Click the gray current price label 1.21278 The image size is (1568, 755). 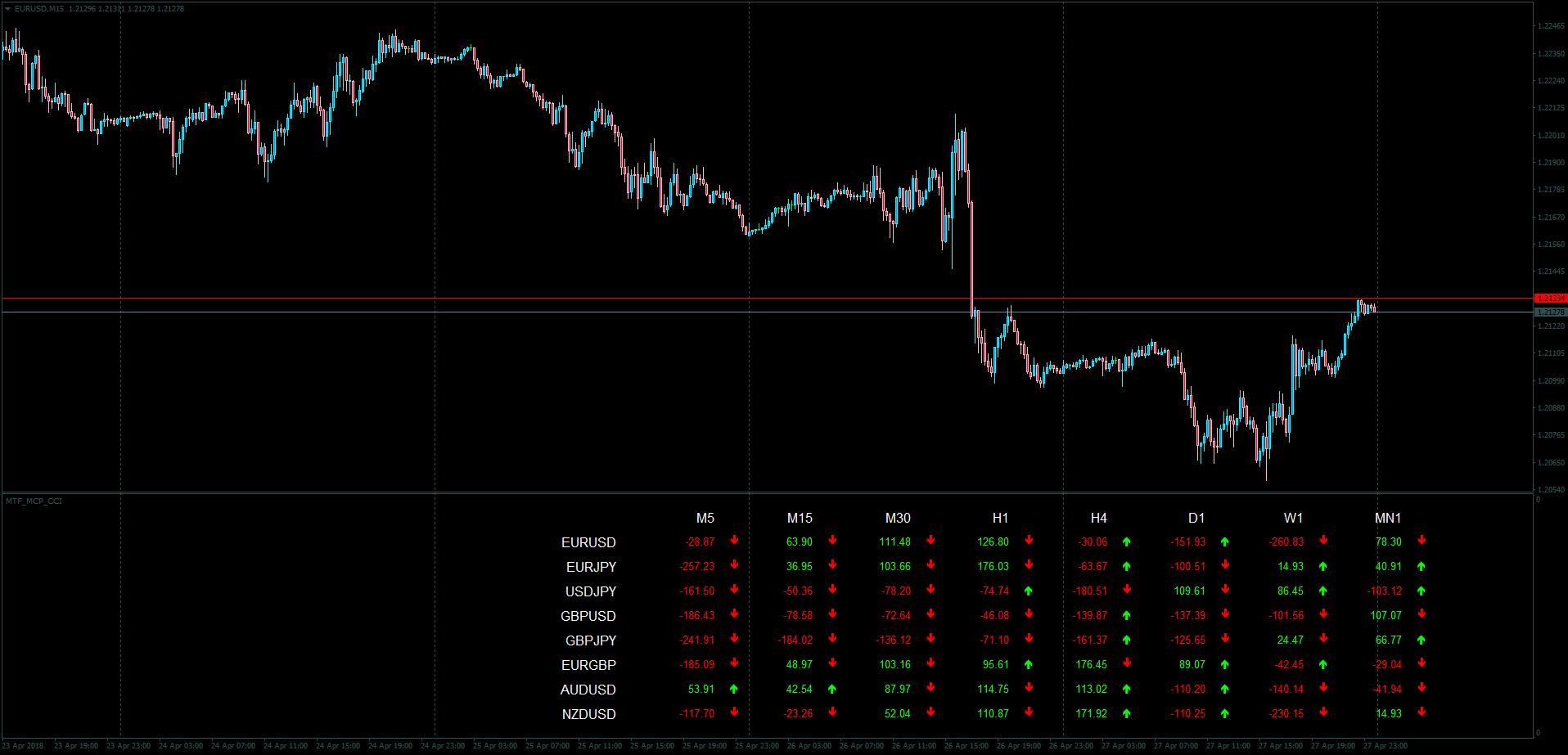(x=1551, y=312)
